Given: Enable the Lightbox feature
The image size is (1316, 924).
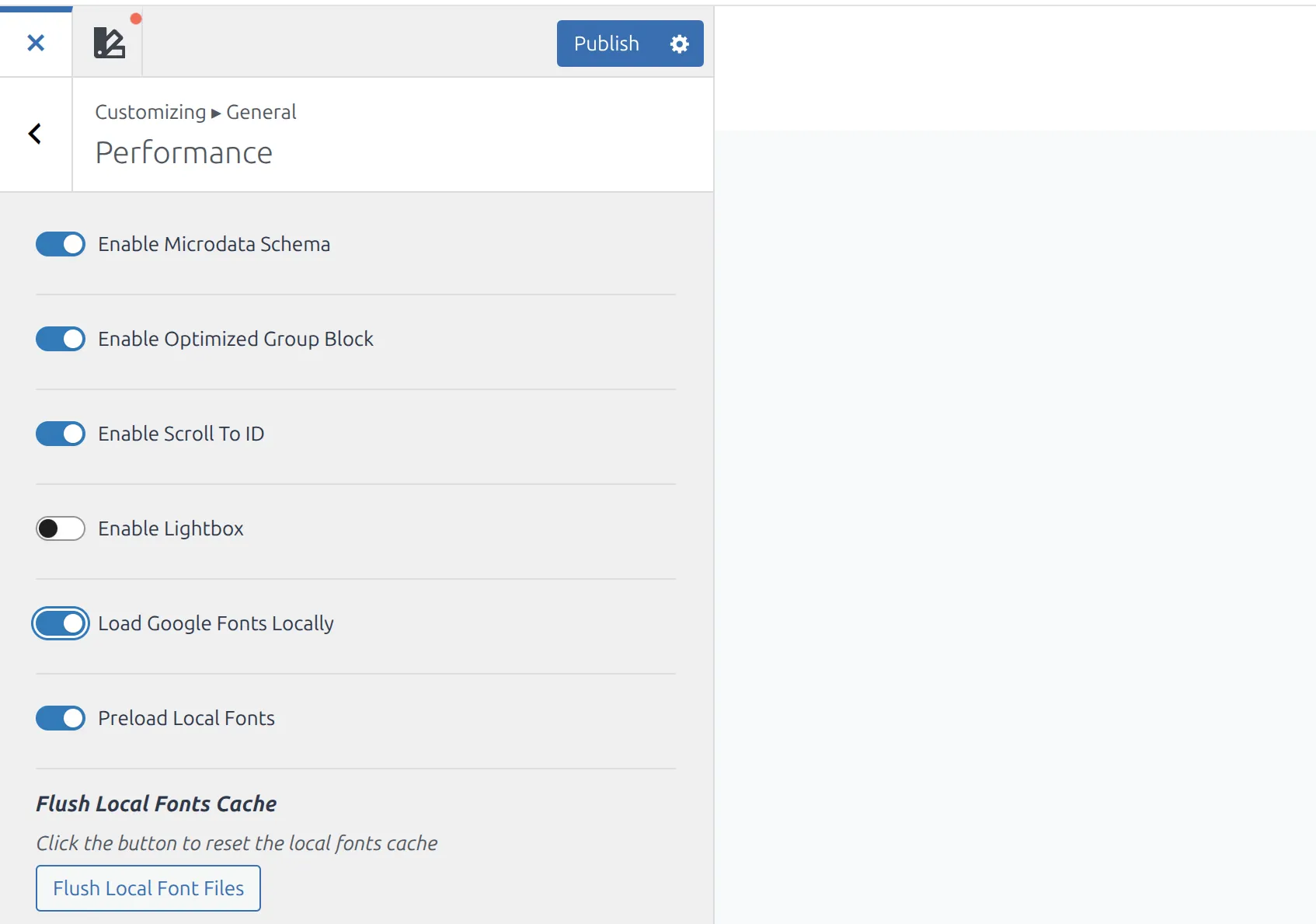Looking at the screenshot, I should pyautogui.click(x=60, y=528).
